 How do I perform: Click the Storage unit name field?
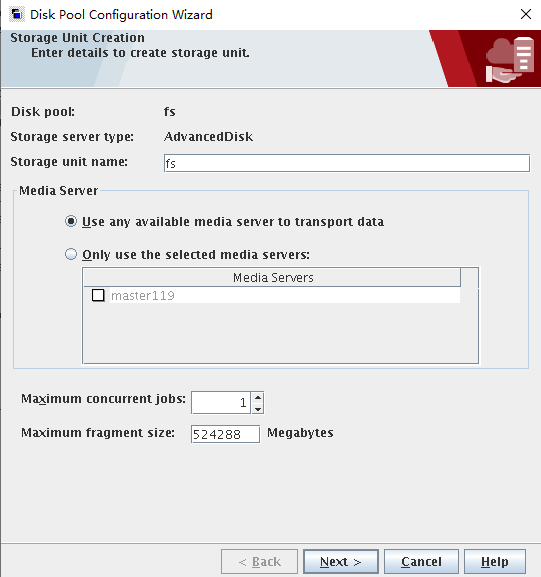click(347, 163)
